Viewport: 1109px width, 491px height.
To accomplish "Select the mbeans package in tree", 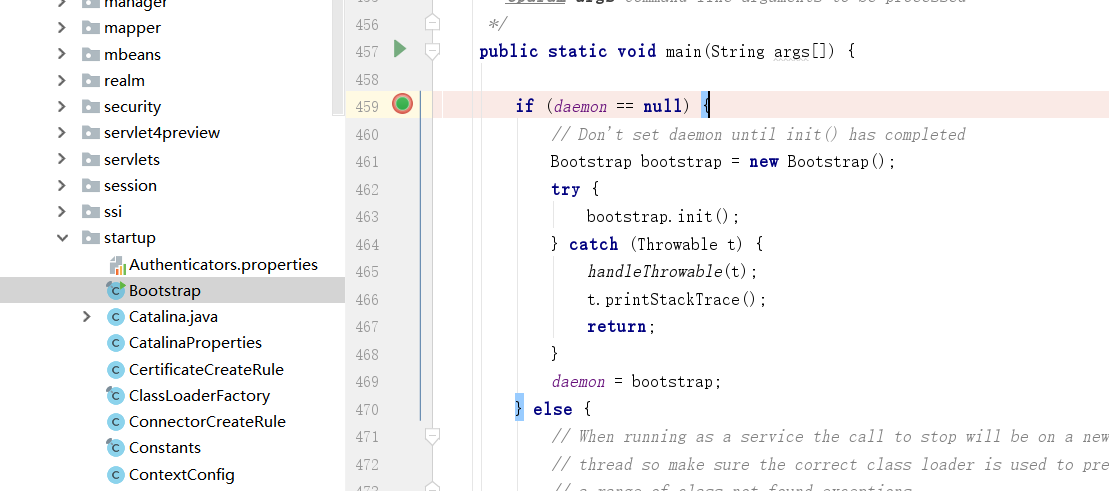I will pyautogui.click(x=132, y=54).
